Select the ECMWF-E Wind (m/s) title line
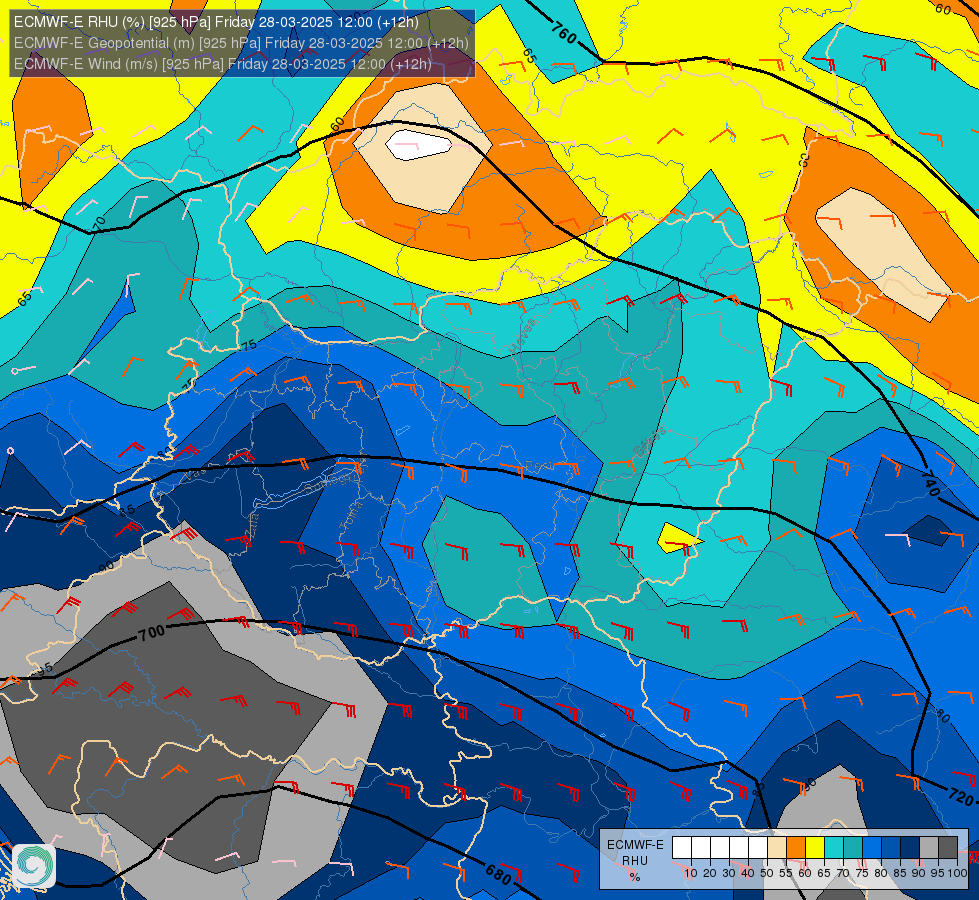979x900 pixels. coord(223,64)
